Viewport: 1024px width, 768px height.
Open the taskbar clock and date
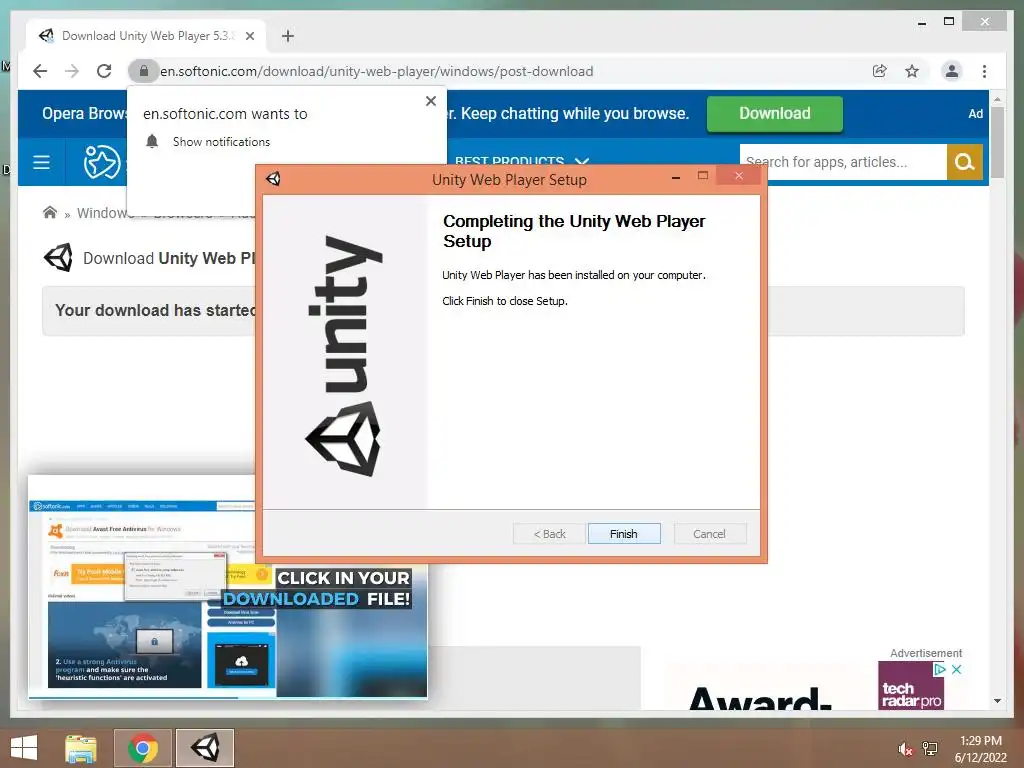(x=980, y=749)
